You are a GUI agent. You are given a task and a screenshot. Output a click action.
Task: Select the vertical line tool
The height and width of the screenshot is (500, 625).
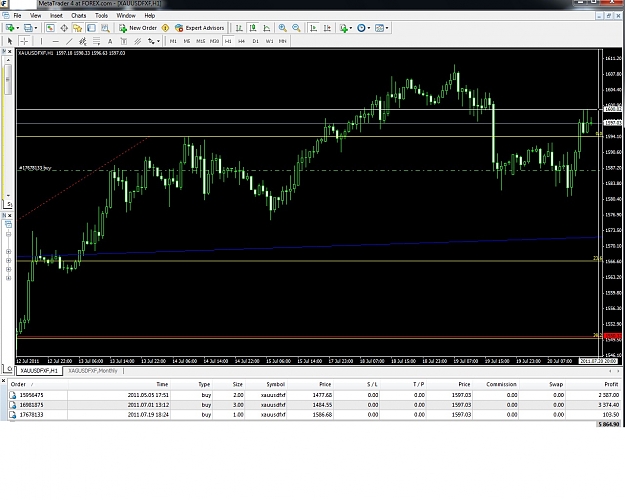(x=41, y=41)
